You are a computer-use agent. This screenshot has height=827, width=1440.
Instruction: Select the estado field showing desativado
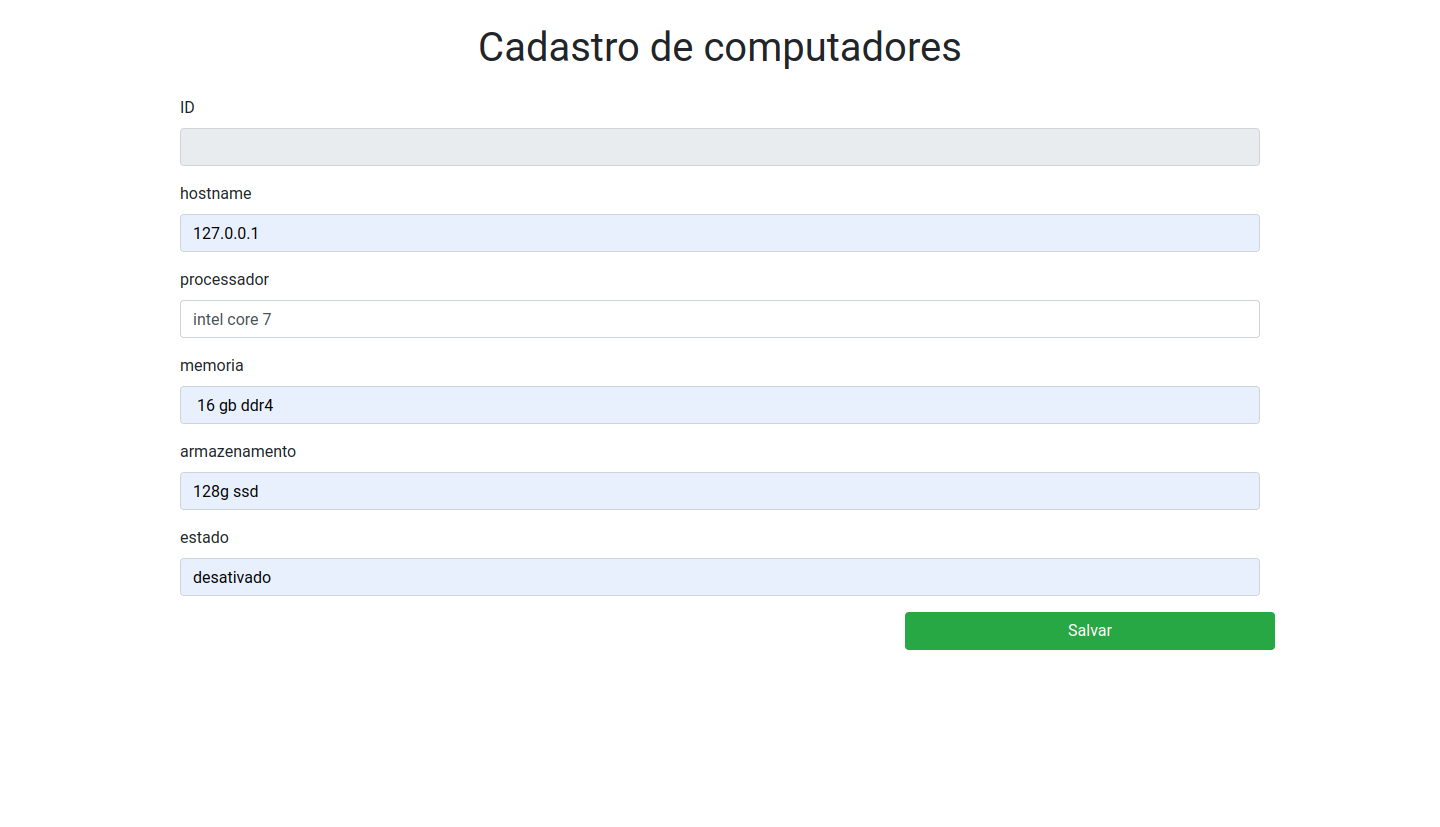point(719,577)
